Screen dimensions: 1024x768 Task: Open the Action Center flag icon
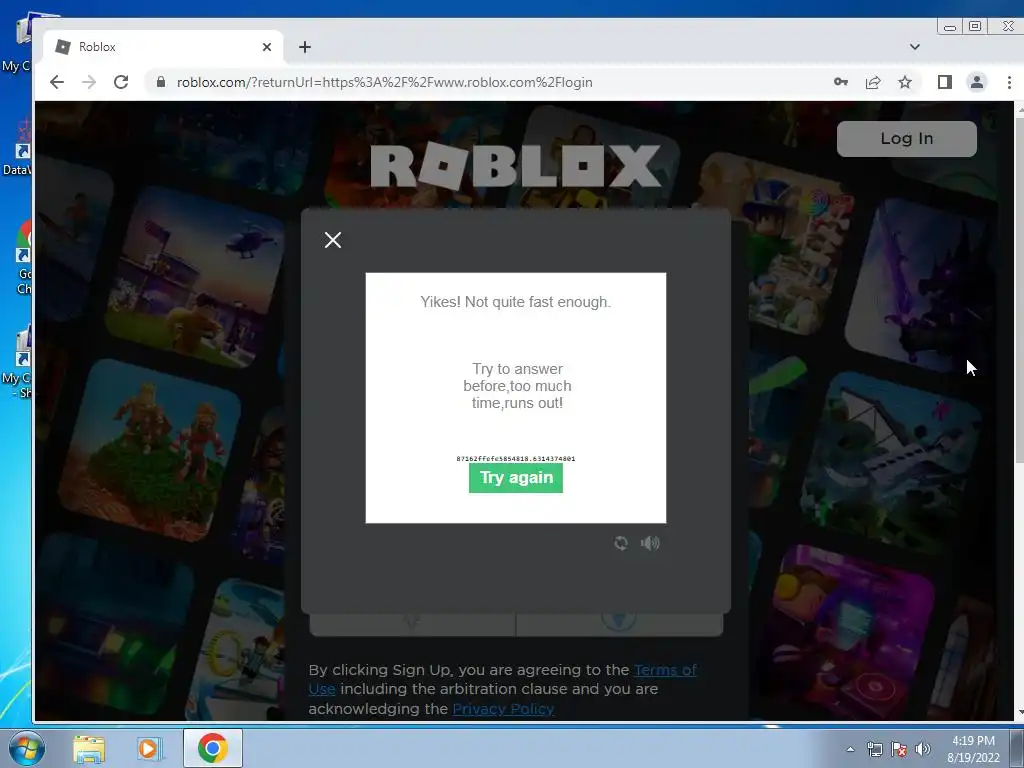click(x=899, y=749)
